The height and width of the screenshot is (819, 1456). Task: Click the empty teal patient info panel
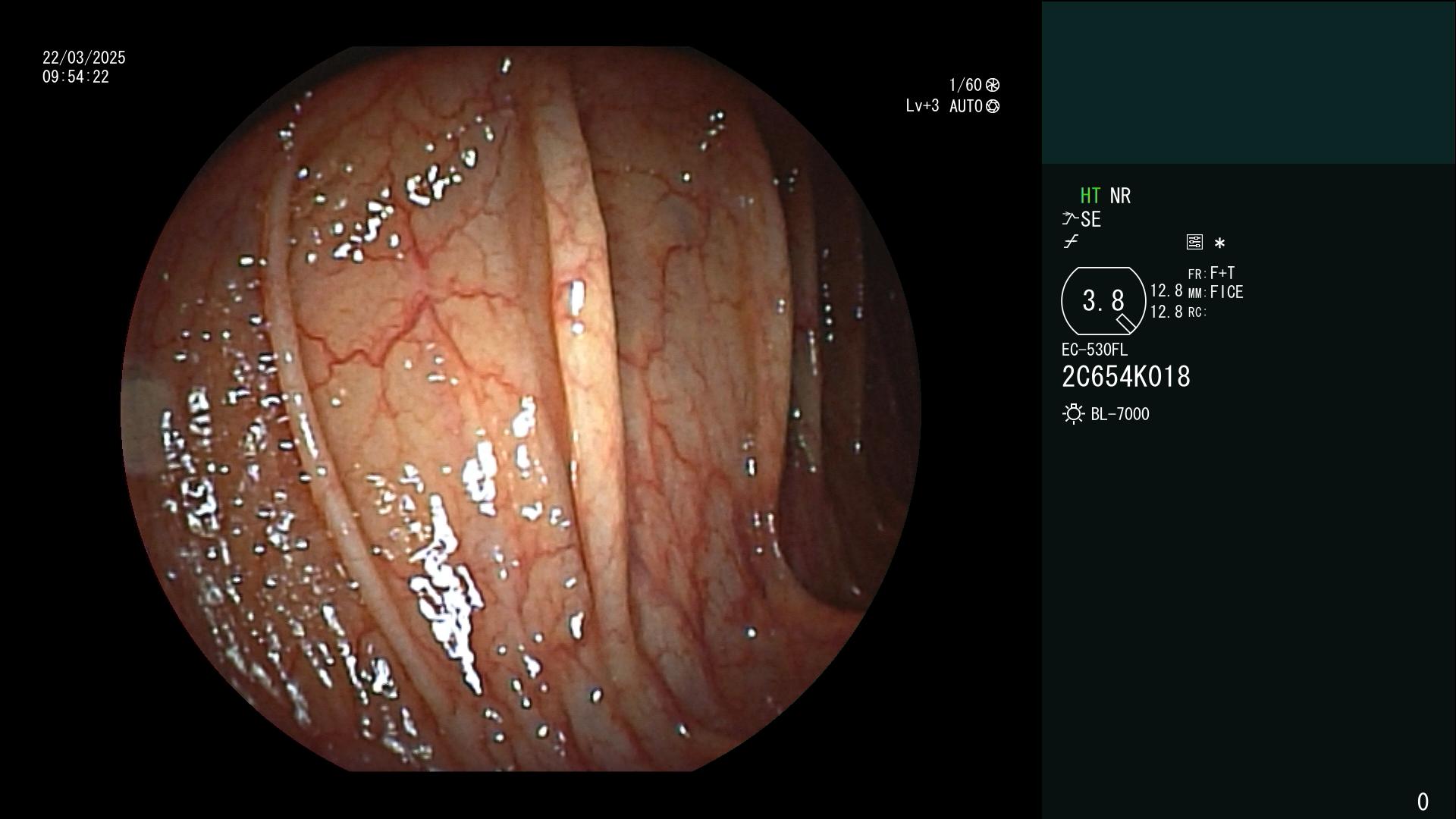(x=1248, y=82)
